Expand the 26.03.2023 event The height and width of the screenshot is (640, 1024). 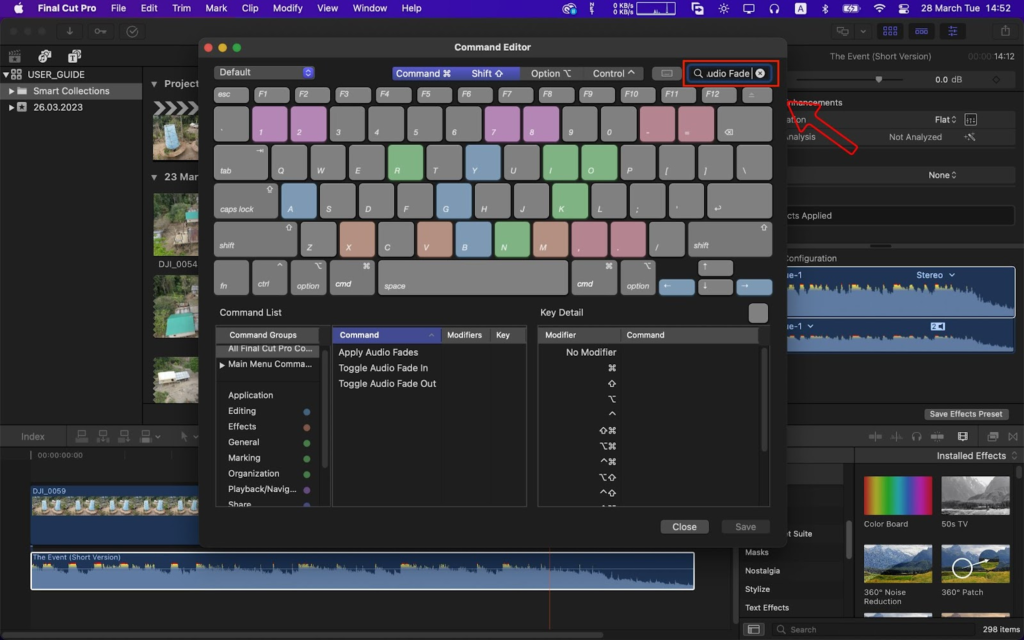(11, 107)
